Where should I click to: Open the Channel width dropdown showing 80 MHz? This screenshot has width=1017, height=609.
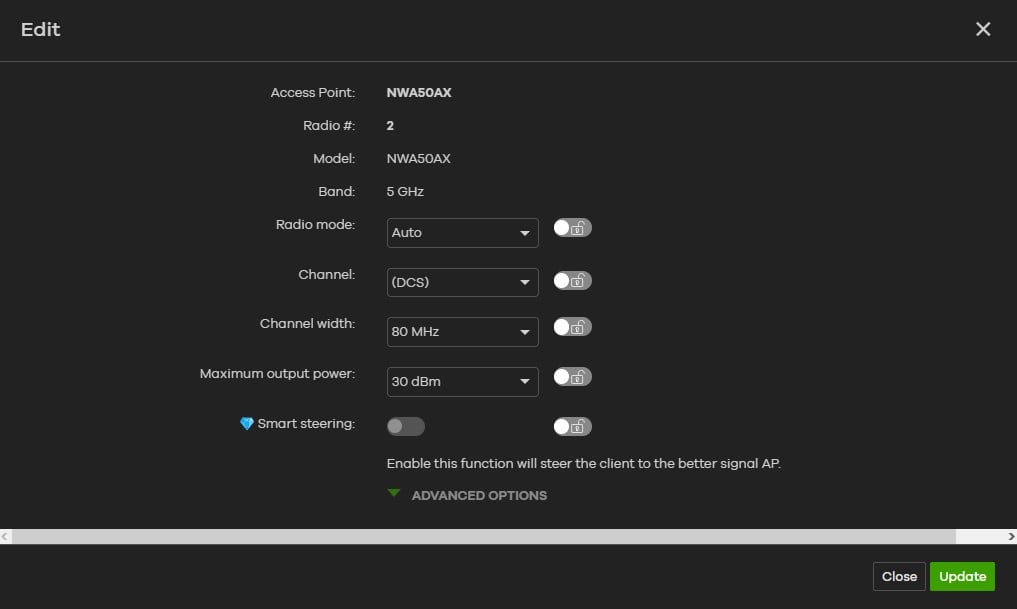(462, 332)
